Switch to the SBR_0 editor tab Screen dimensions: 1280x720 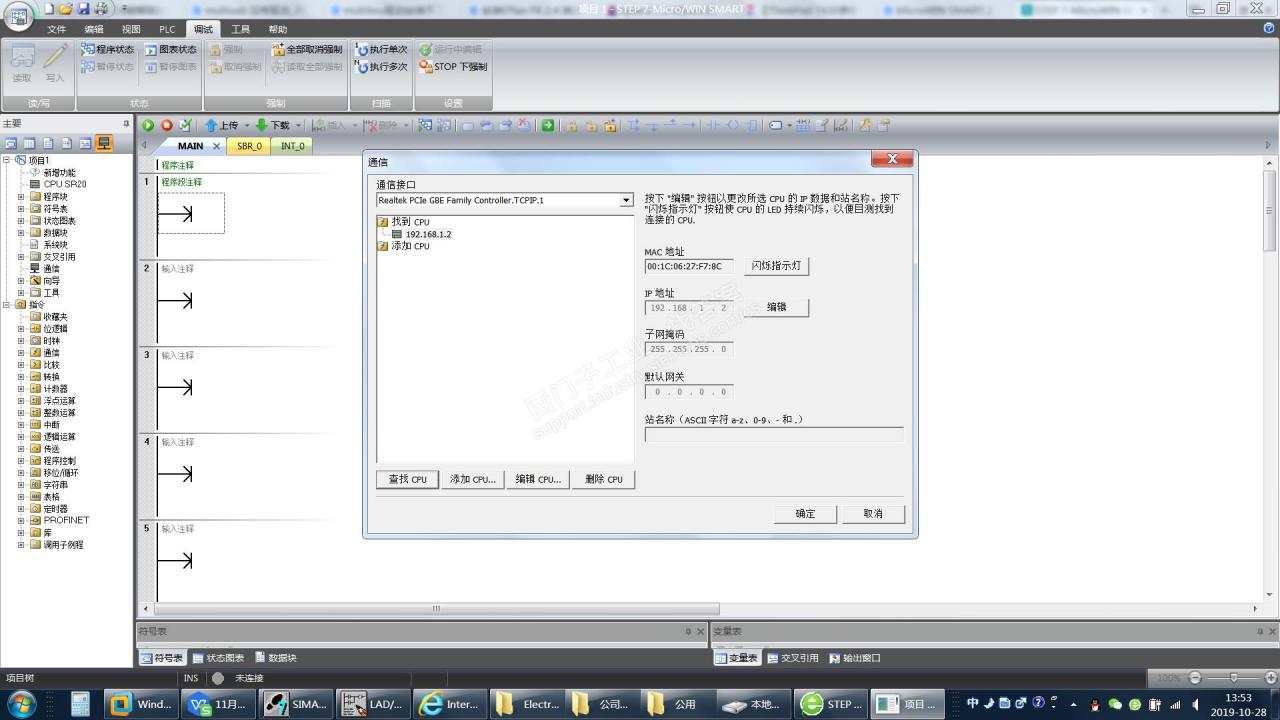pos(249,146)
